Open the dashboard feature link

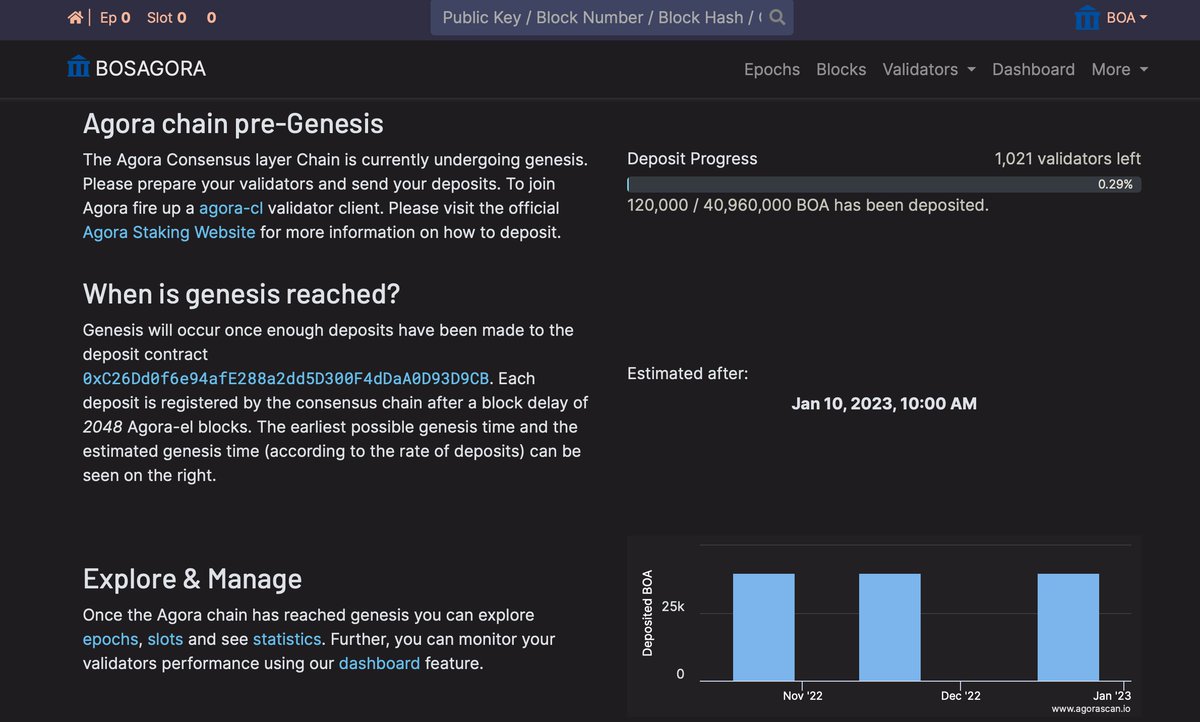(x=379, y=663)
